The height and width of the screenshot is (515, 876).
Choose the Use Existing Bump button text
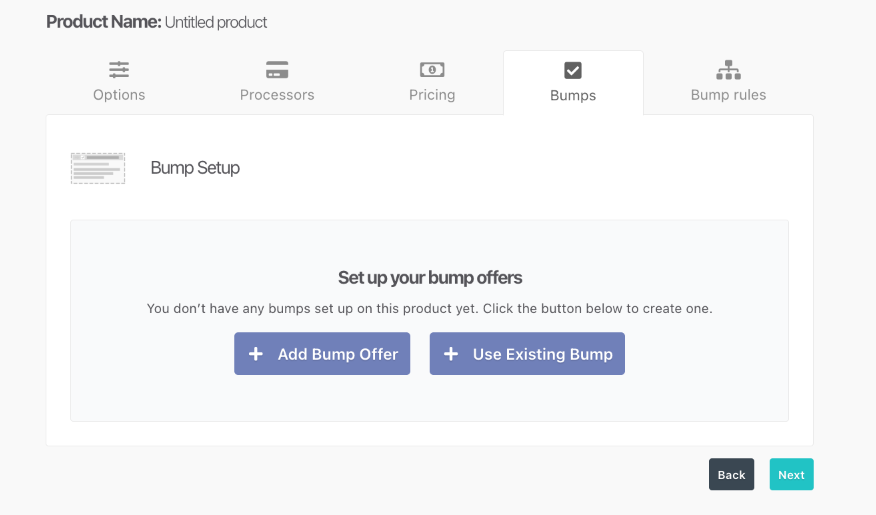tap(542, 354)
